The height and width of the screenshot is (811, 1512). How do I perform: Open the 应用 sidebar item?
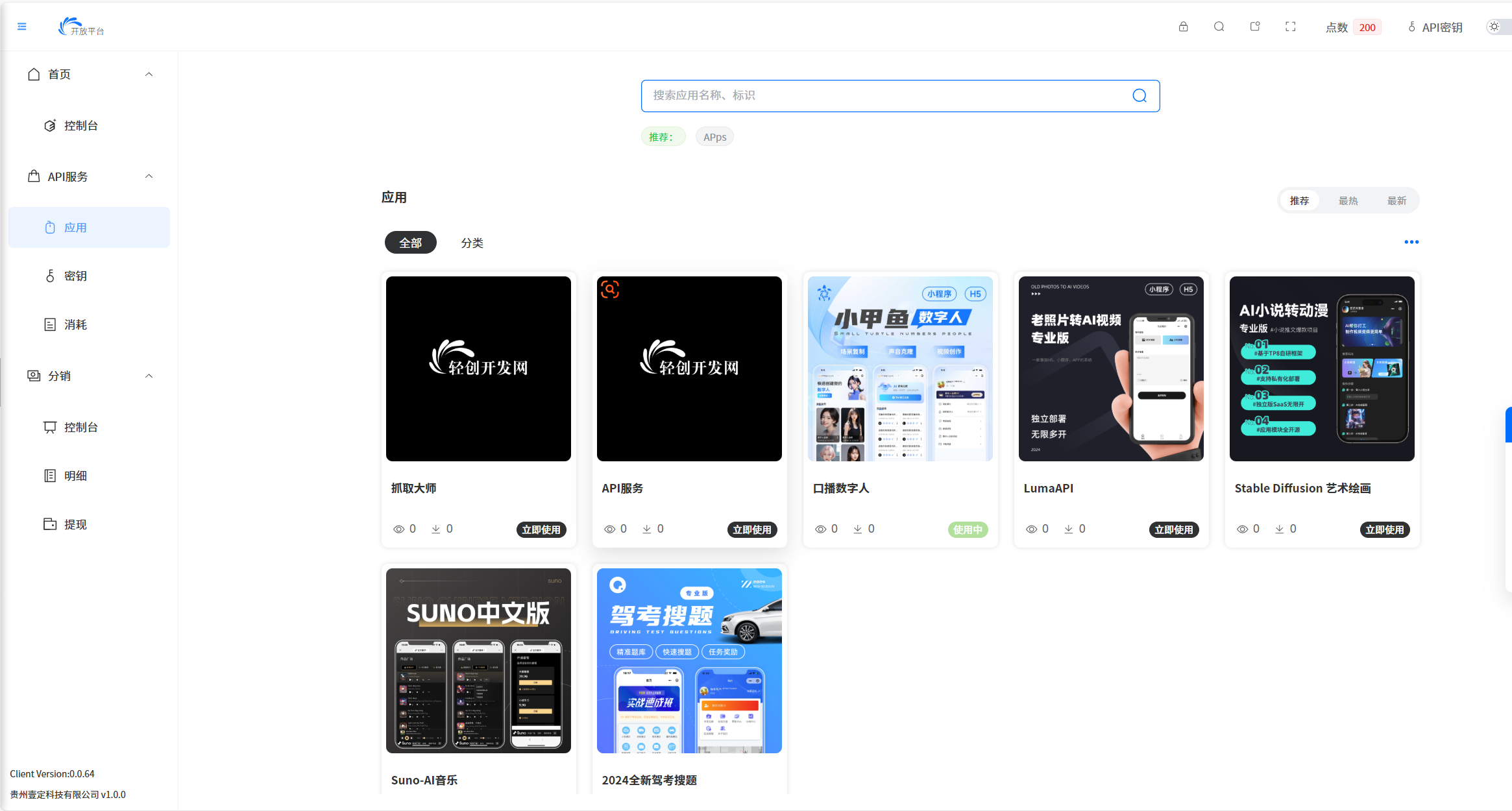(90, 227)
